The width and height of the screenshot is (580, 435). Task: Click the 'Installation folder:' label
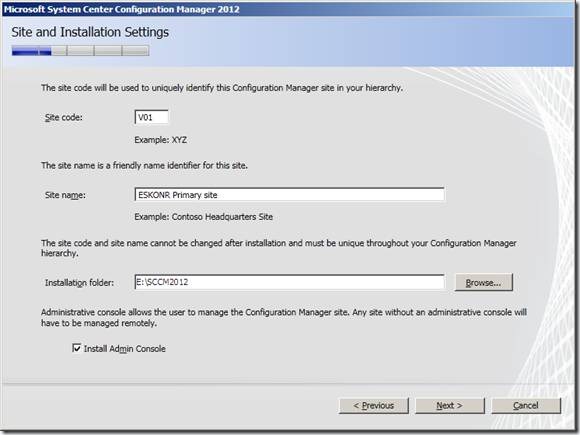79,283
